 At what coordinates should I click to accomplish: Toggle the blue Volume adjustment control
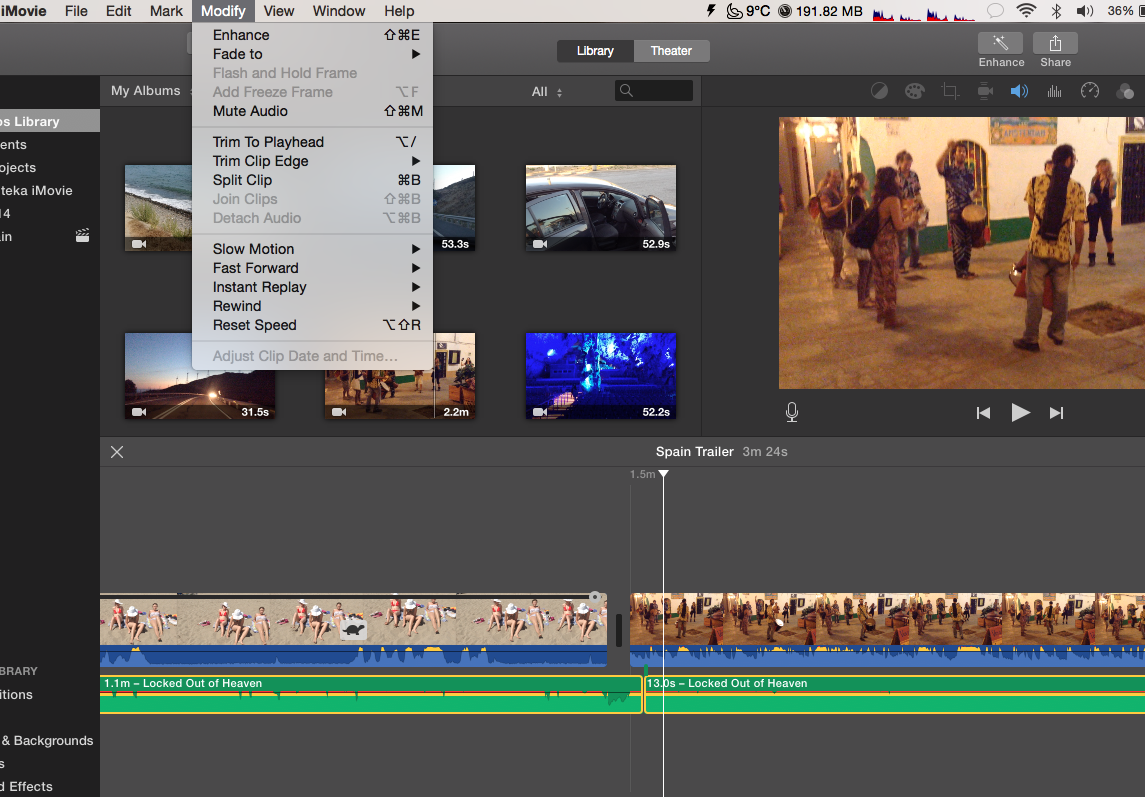click(1019, 90)
